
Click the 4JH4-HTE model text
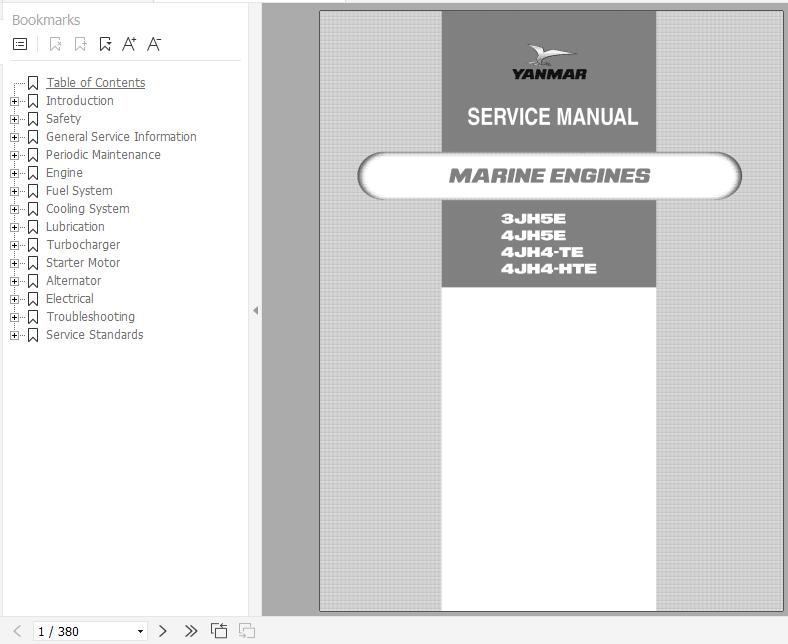coord(549,268)
